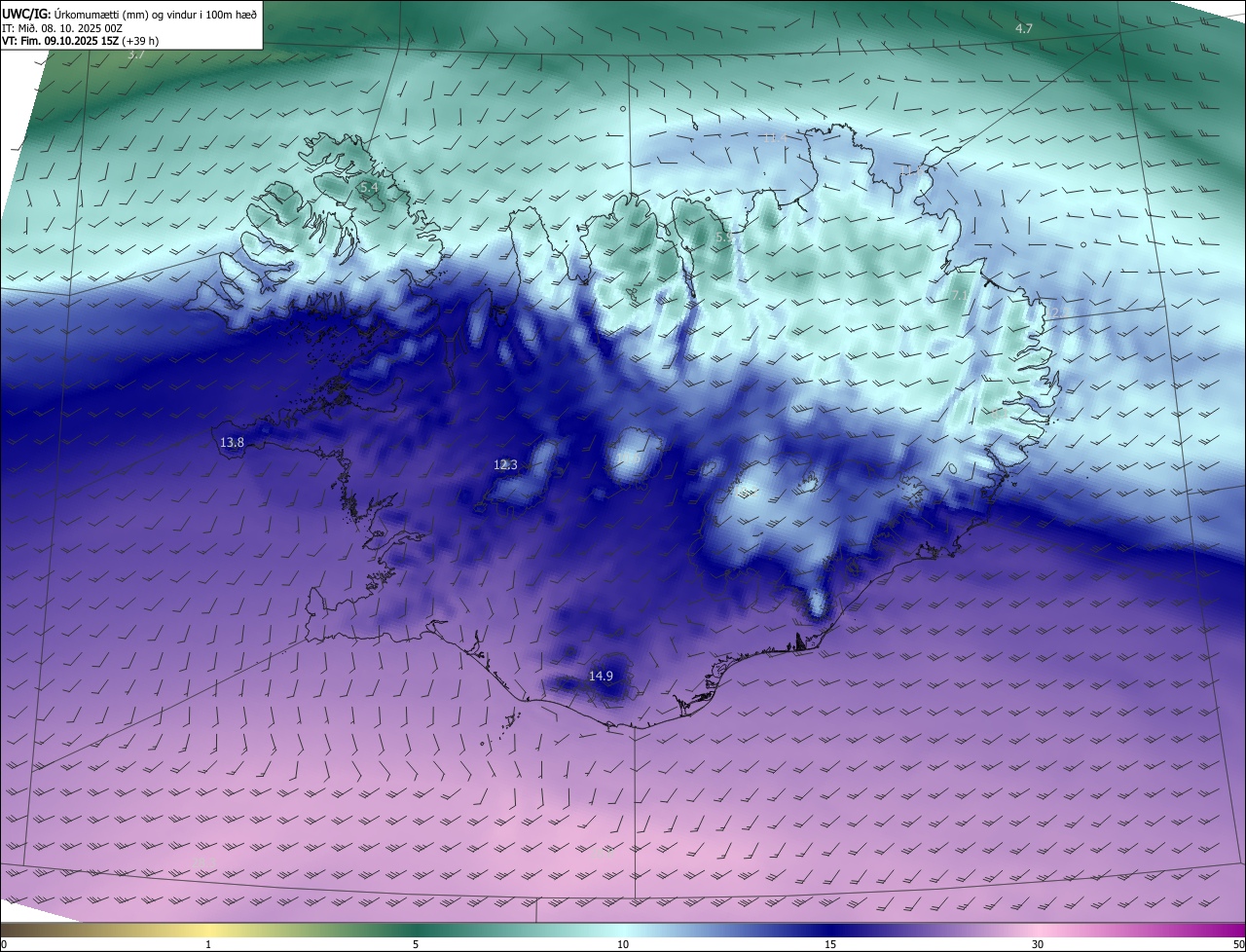
Task: Click the 14.9 value near the south coast
Action: (601, 676)
